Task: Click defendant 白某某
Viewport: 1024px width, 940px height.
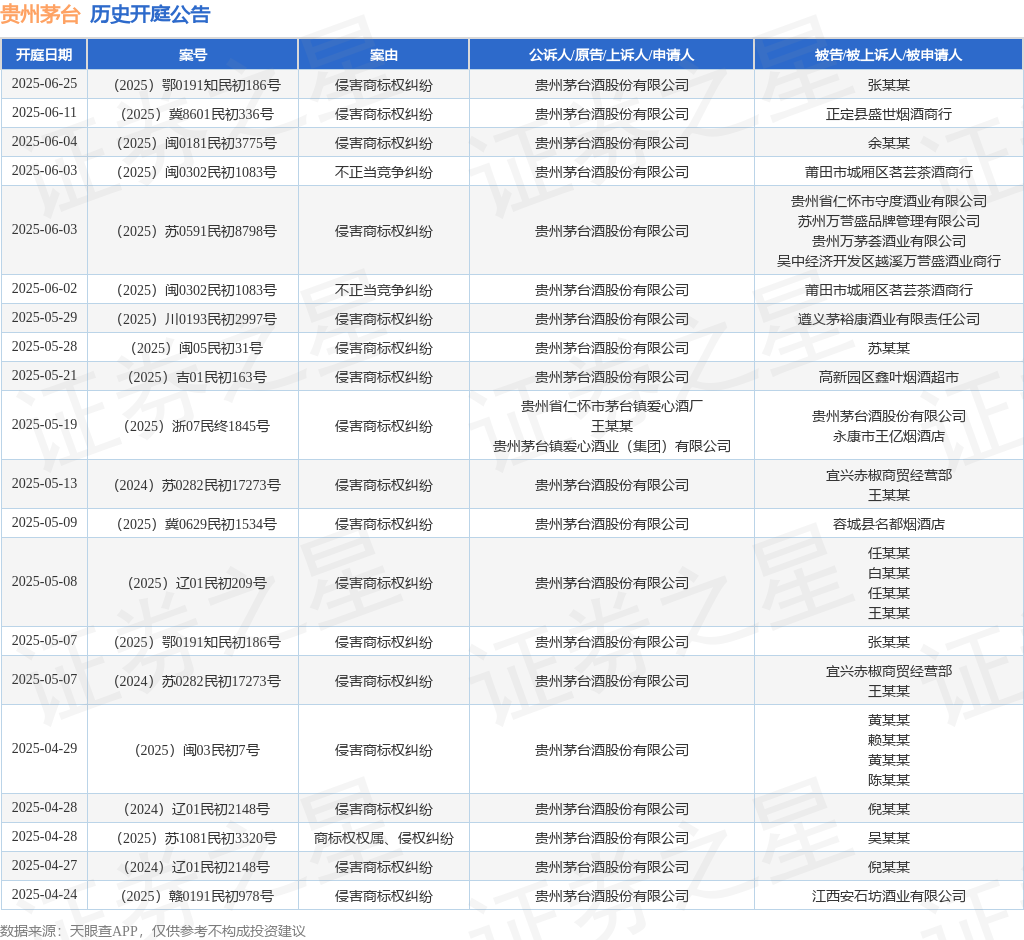Action: click(x=888, y=574)
